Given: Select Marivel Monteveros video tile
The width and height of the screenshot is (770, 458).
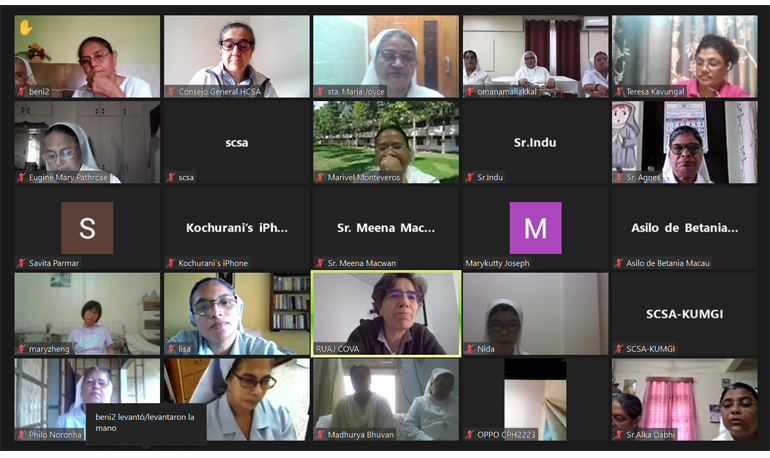Looking at the screenshot, I should coord(386,142).
